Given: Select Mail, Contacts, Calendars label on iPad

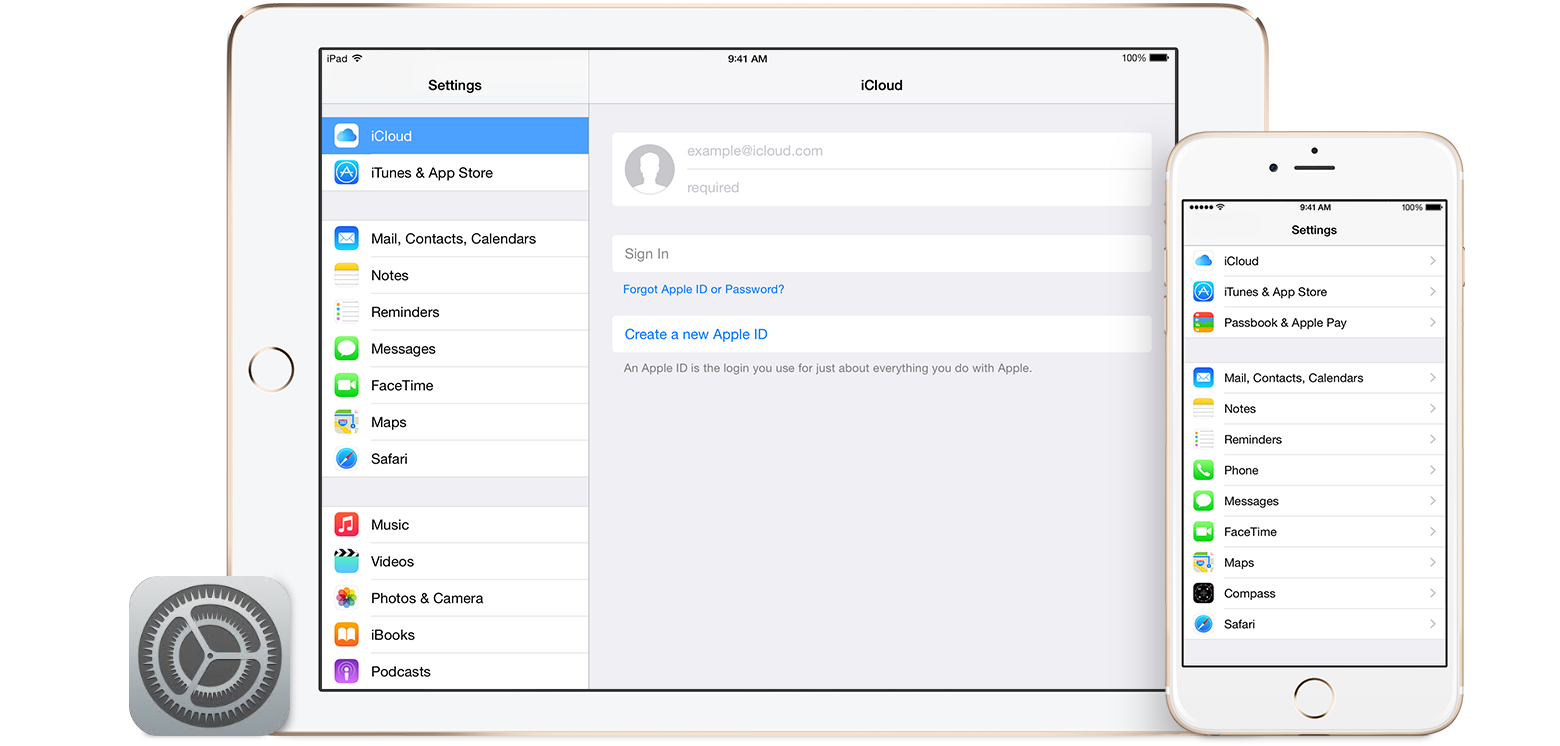Looking at the screenshot, I should pos(453,239).
